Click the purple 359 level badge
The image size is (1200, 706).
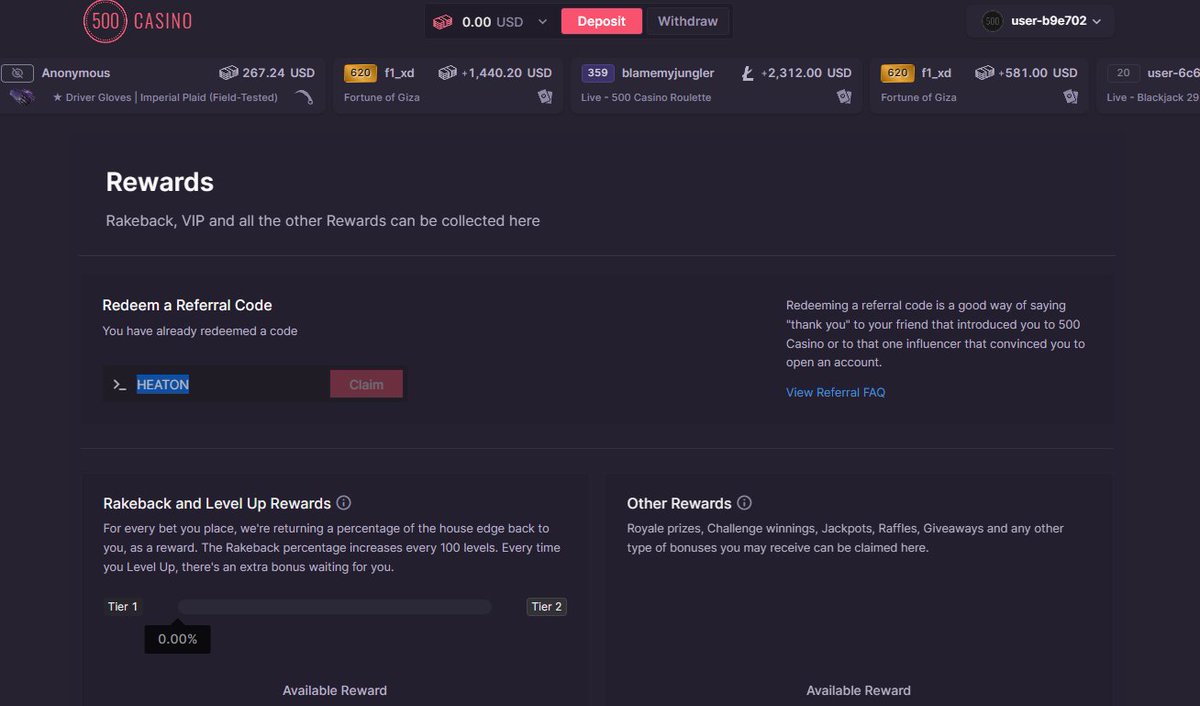(x=598, y=73)
